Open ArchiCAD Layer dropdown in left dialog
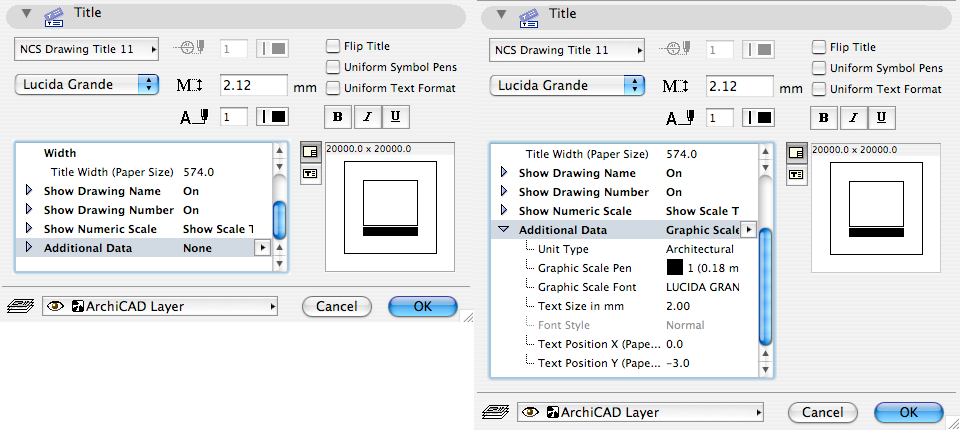Screen dimensions: 960x430 [160, 306]
